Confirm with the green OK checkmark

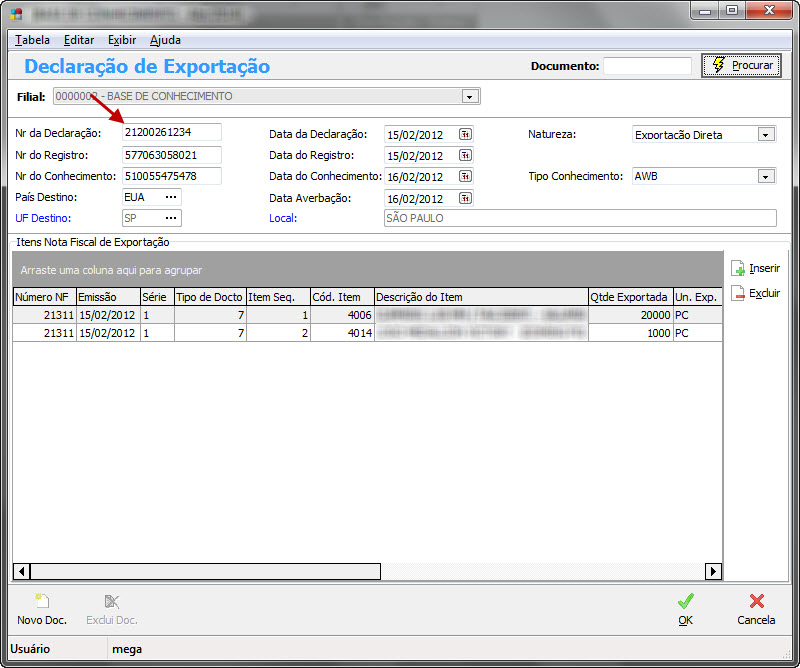685,609
